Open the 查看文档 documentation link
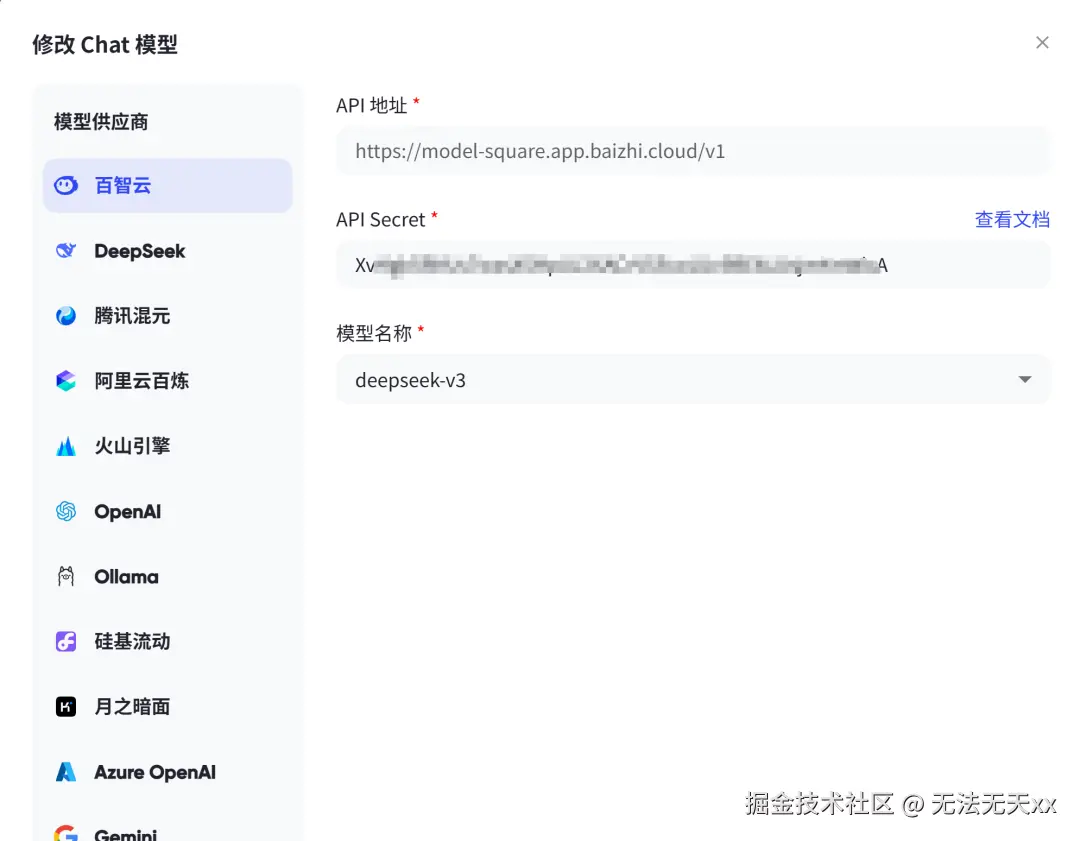Screen dimensions: 1080x841 pos(1012,219)
